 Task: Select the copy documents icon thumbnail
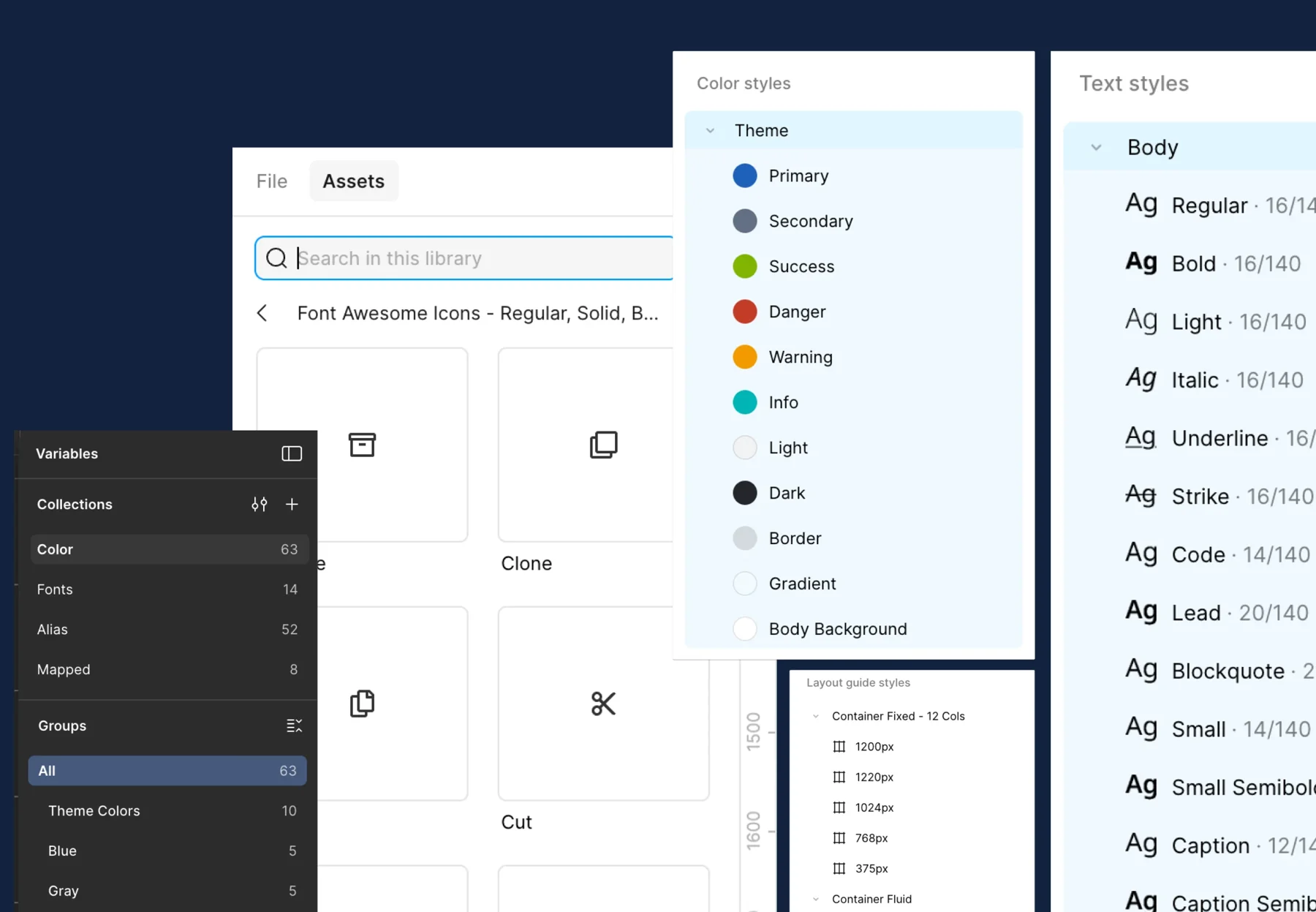click(x=362, y=704)
